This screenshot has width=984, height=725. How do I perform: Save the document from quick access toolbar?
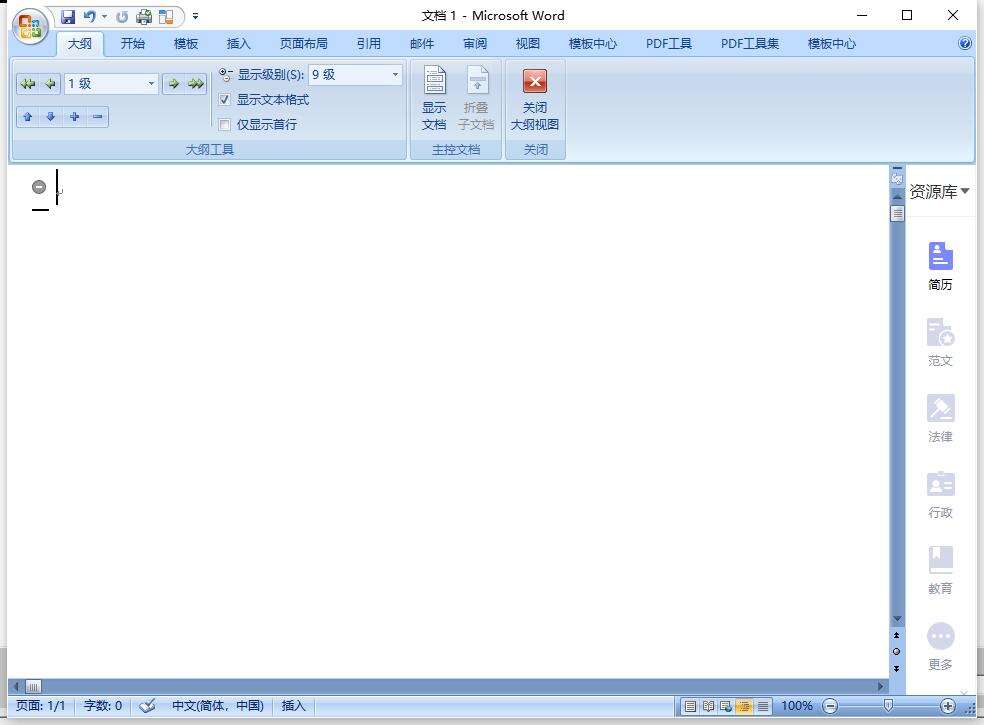click(68, 17)
